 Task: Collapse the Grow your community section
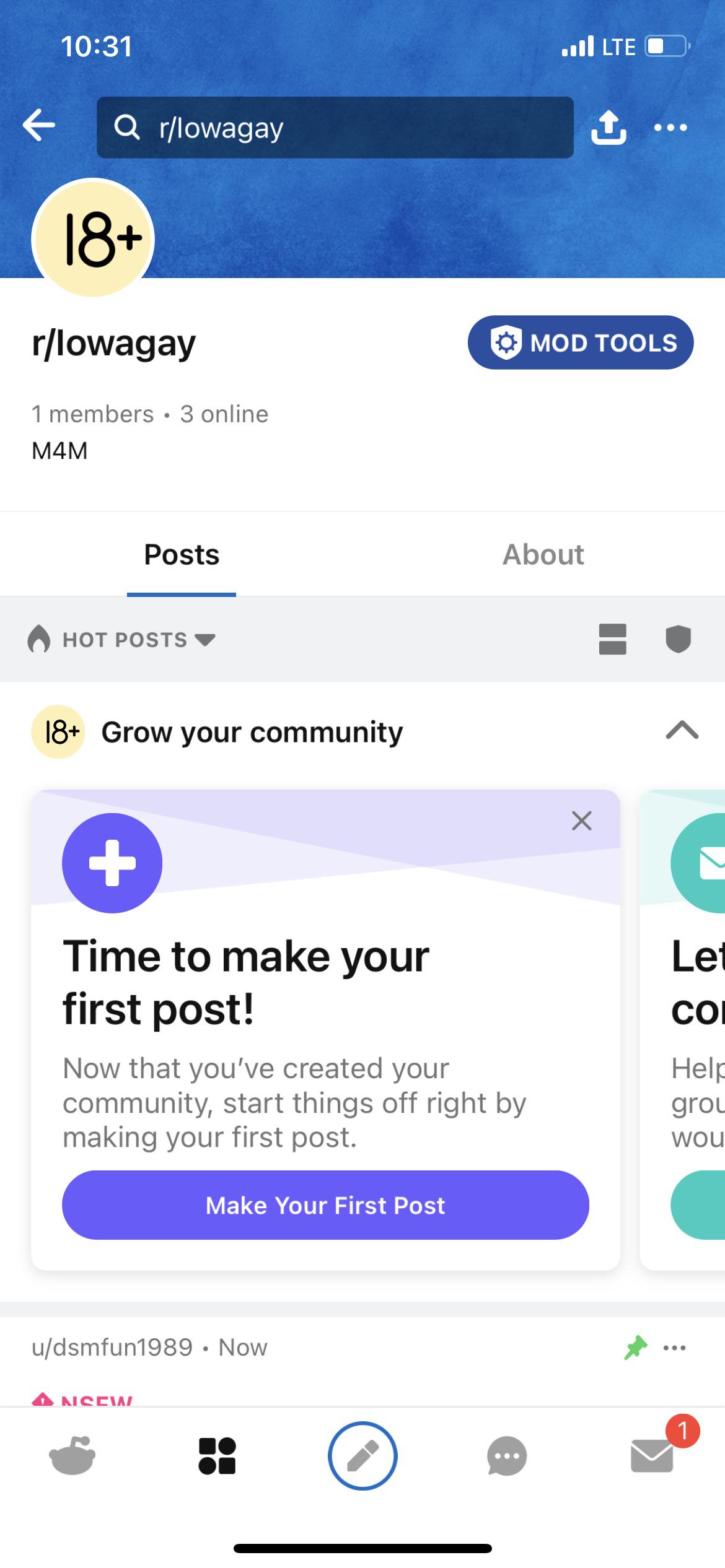[682, 731]
